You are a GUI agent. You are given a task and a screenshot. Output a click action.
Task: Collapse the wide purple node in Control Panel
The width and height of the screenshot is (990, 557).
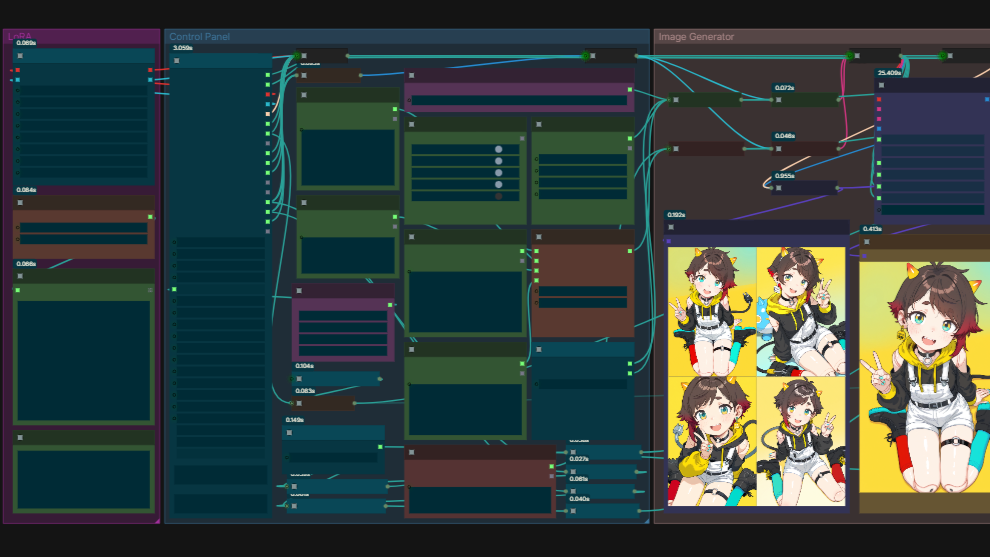412,75
